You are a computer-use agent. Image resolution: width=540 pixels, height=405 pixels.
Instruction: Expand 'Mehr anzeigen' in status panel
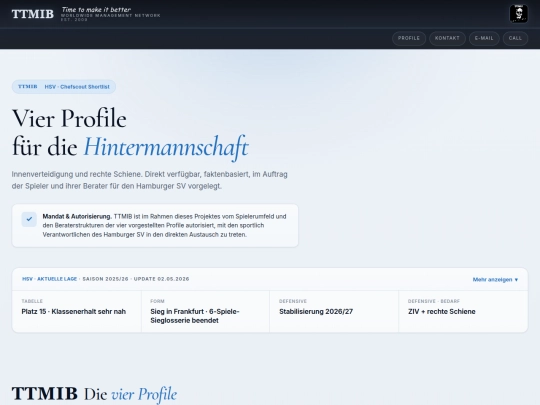[x=495, y=280]
